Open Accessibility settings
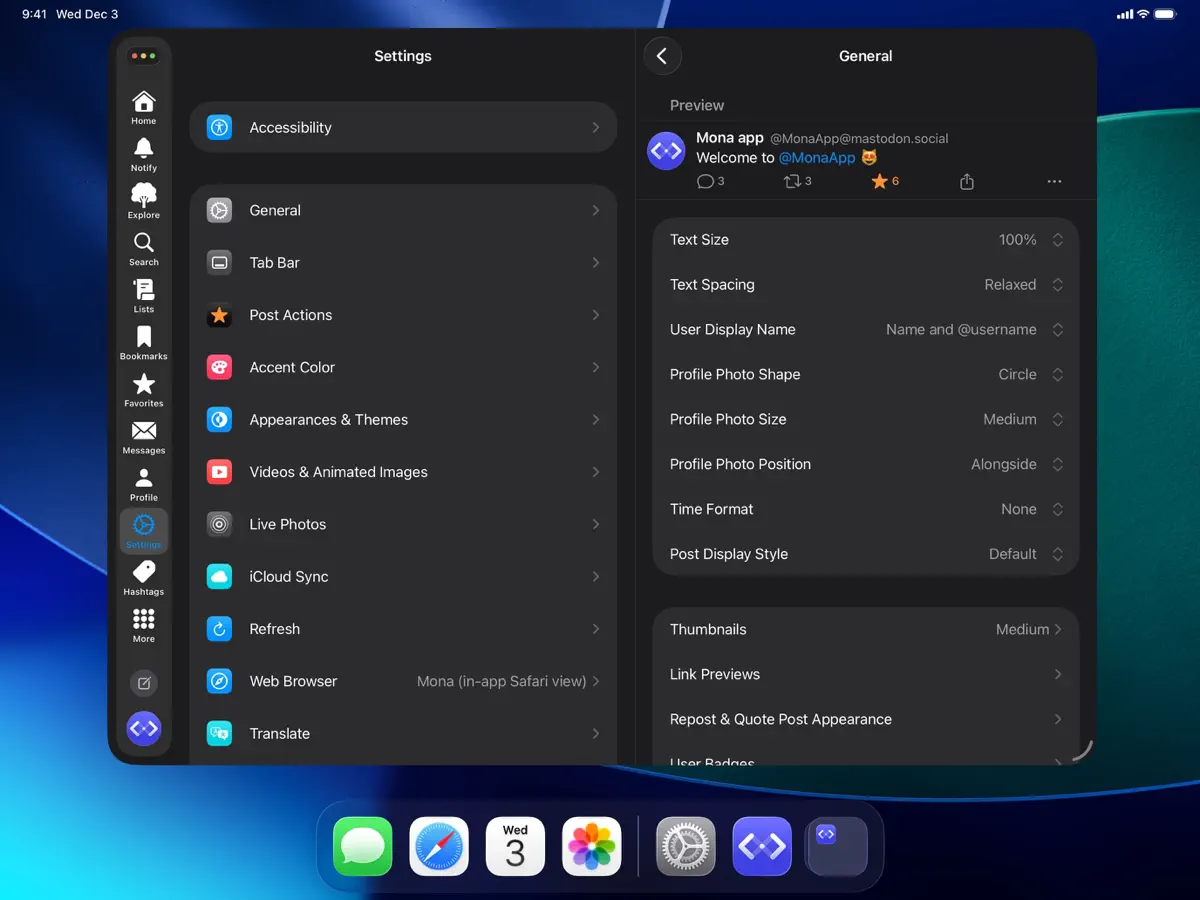1200x900 pixels. 403,127
